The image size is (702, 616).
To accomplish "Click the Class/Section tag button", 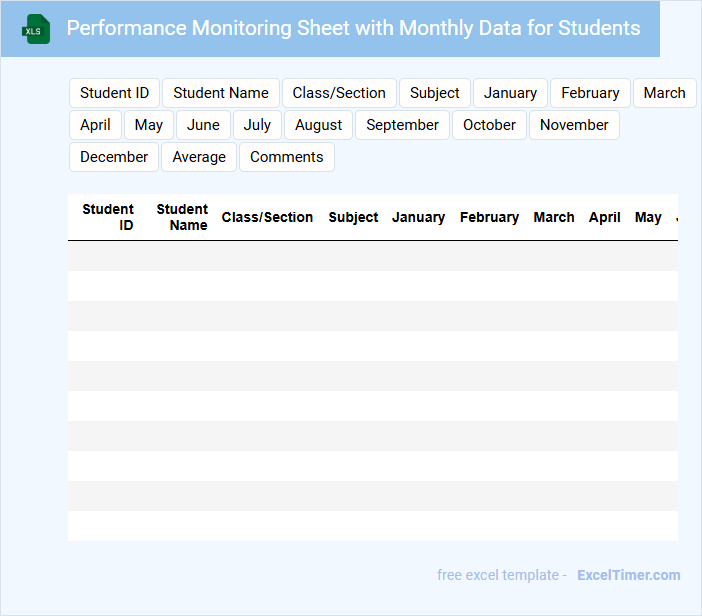I will [339, 93].
